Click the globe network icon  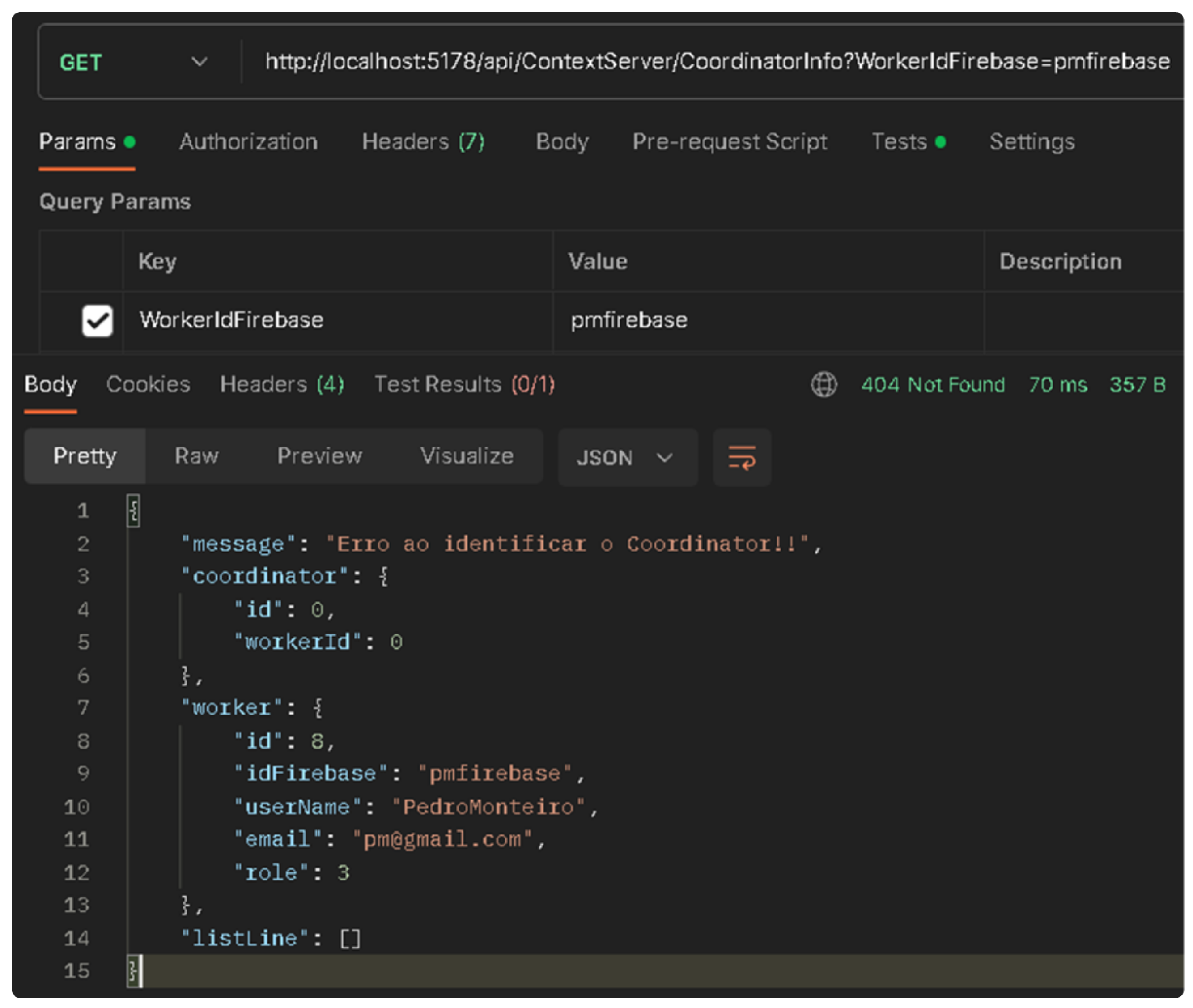click(x=824, y=385)
